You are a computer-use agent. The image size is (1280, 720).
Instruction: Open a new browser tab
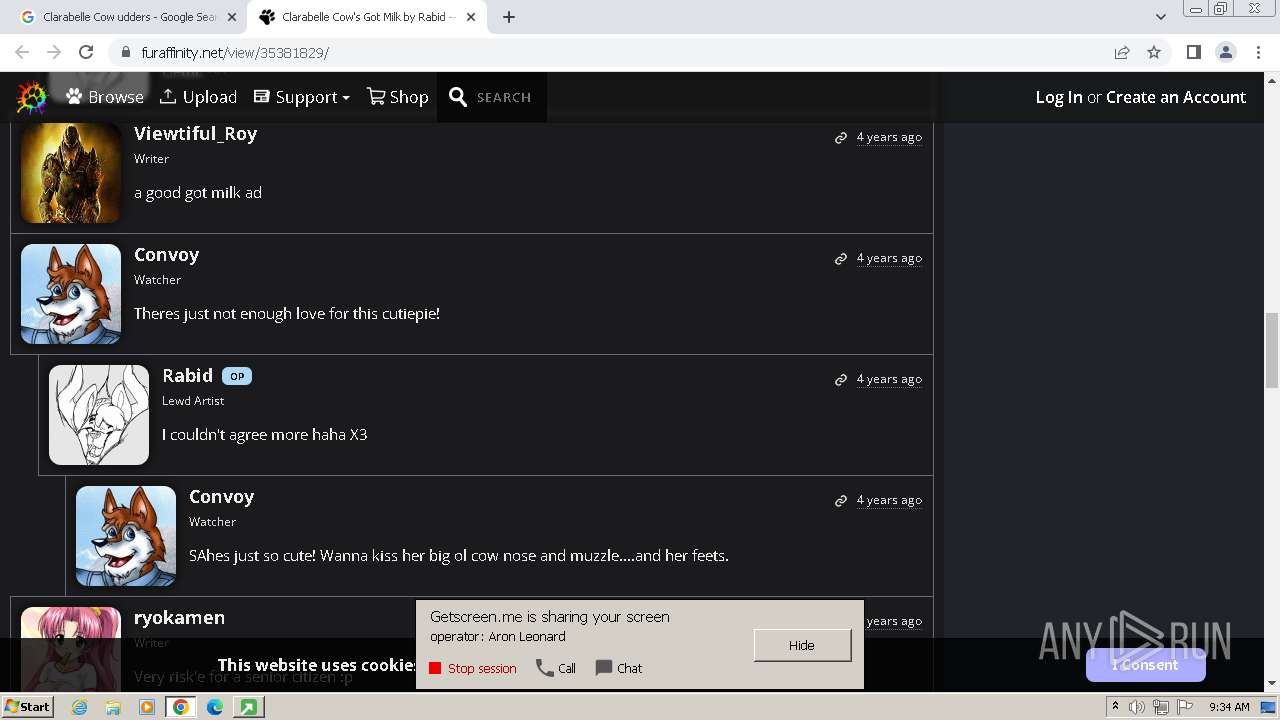point(509,17)
